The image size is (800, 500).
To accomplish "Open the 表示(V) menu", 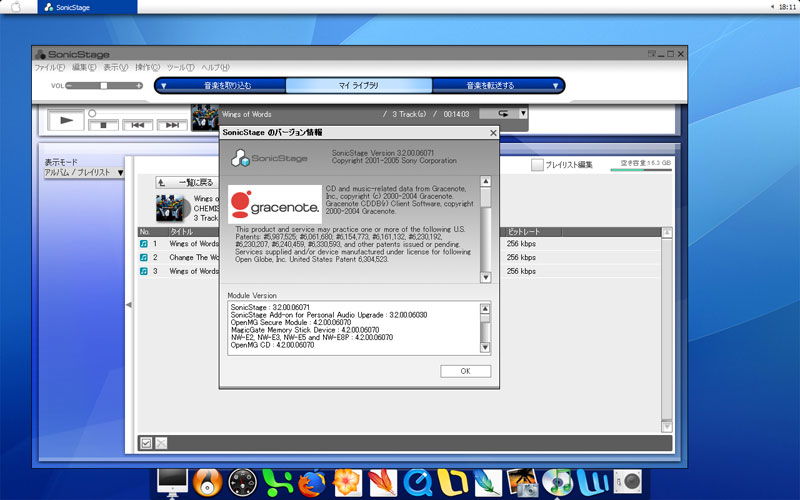I will [x=116, y=67].
